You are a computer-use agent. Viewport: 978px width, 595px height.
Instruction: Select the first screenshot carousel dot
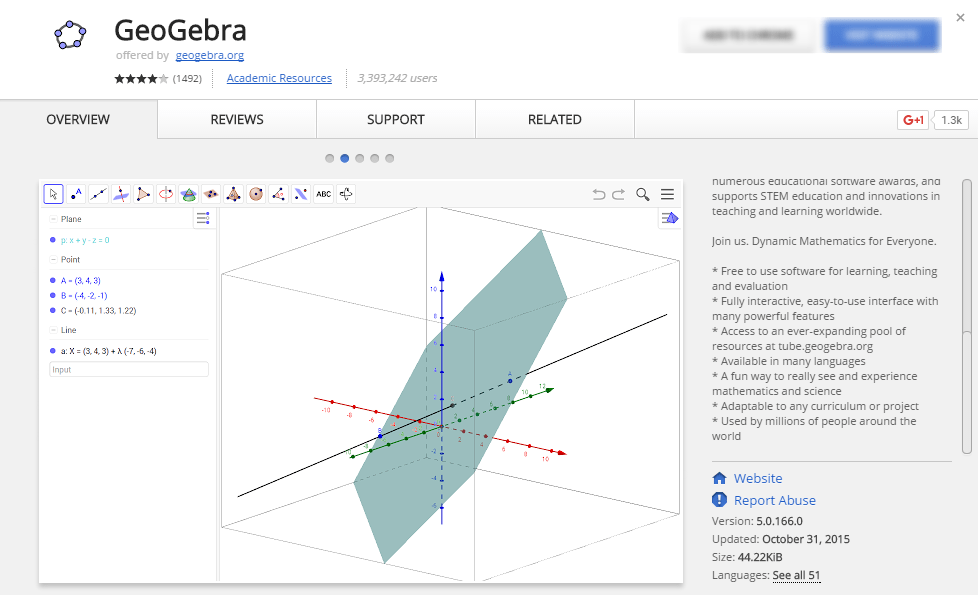coord(329,158)
